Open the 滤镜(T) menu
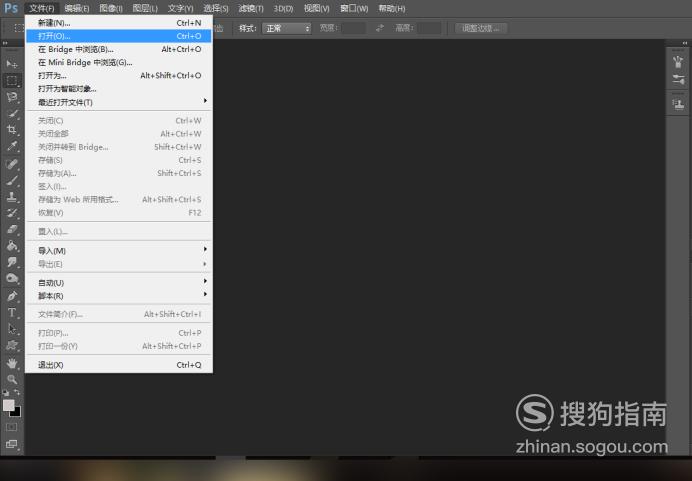 click(251, 8)
